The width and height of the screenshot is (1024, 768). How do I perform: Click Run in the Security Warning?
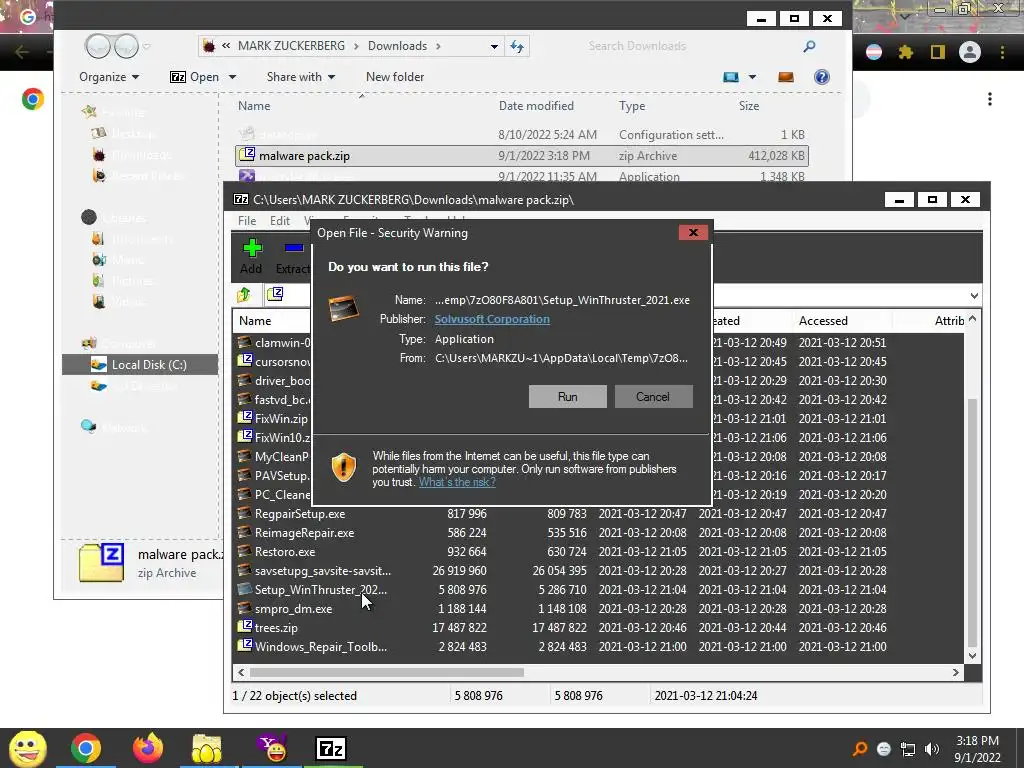(568, 397)
